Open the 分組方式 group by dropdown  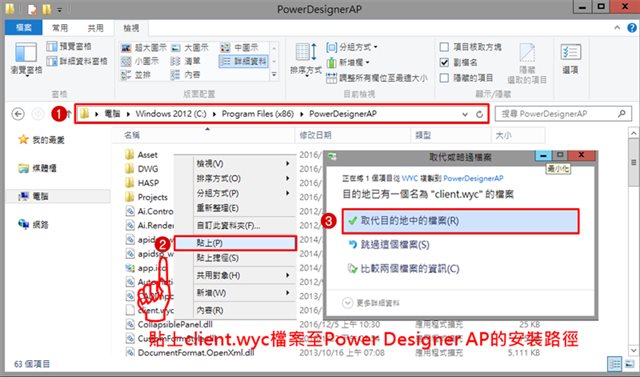352,47
